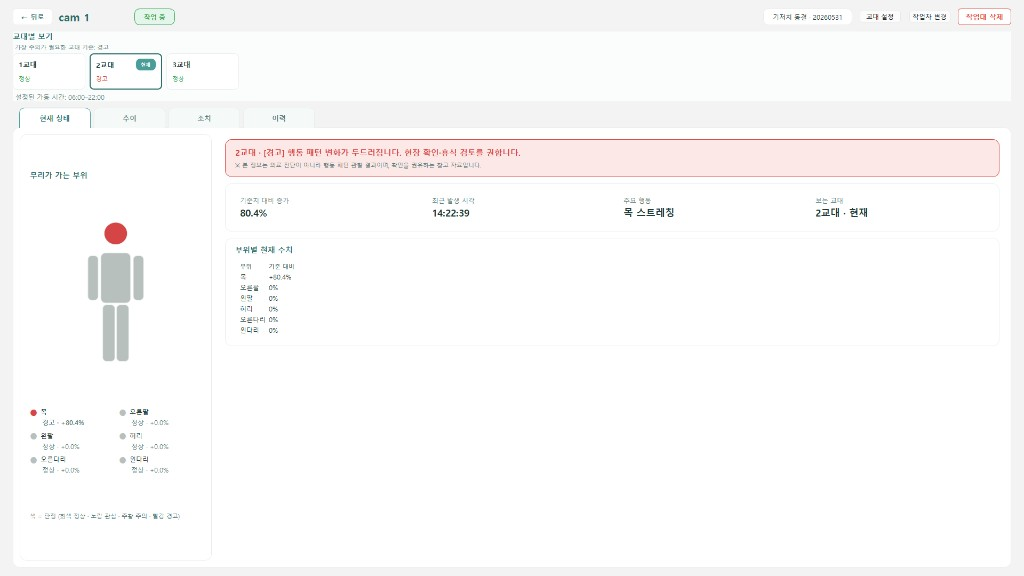
Task: Switch to the 현재 상태 tab
Action: 55,118
